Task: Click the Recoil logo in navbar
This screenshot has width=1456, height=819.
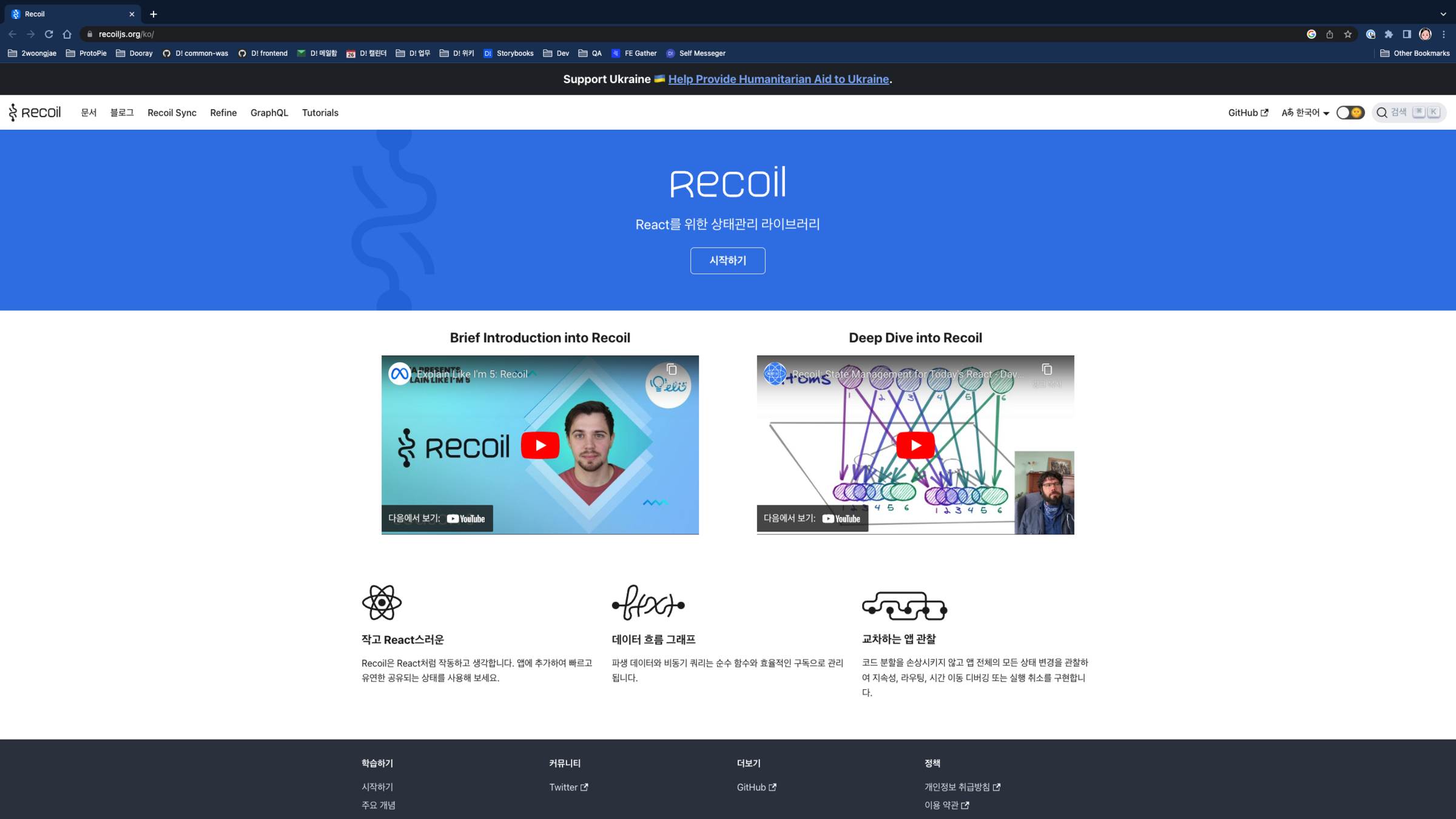Action: (35, 113)
